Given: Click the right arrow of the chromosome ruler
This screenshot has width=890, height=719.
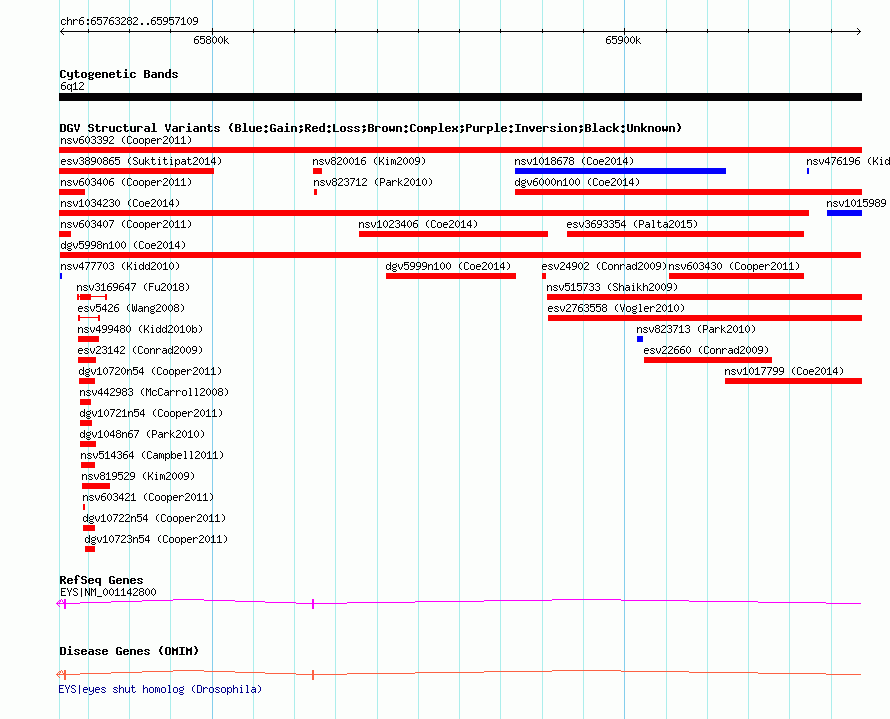Looking at the screenshot, I should pos(859,31).
